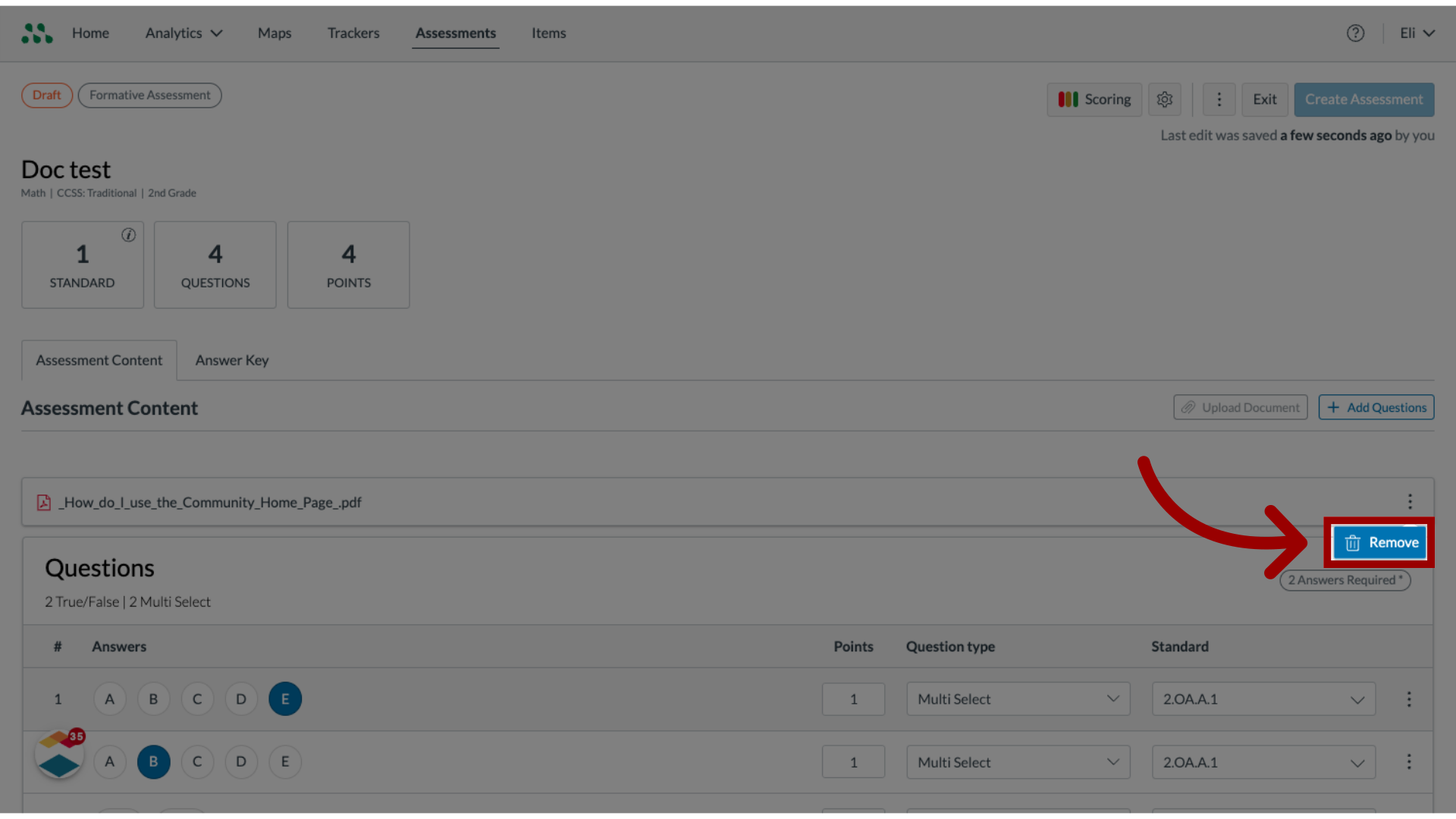1456x819 pixels.
Task: Click the three-dot overflow menu icon
Action: pos(1409,502)
